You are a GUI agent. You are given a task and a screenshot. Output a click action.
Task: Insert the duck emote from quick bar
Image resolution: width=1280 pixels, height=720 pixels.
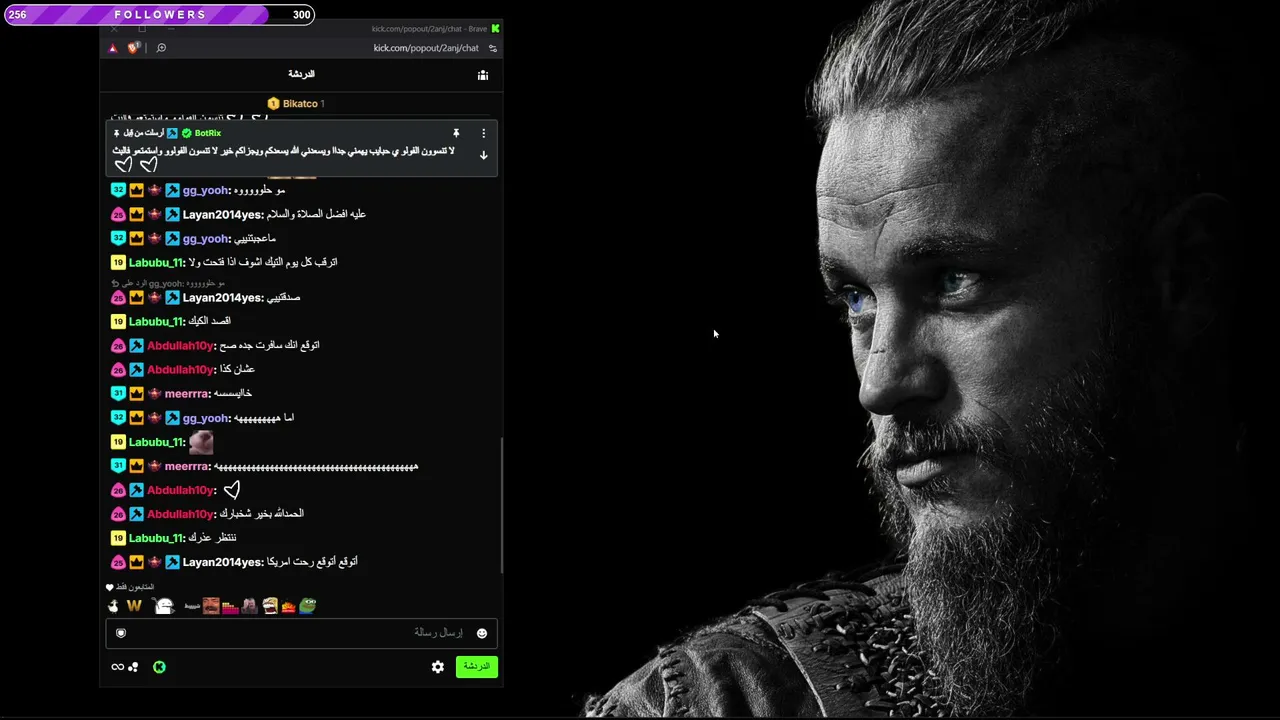(x=113, y=605)
